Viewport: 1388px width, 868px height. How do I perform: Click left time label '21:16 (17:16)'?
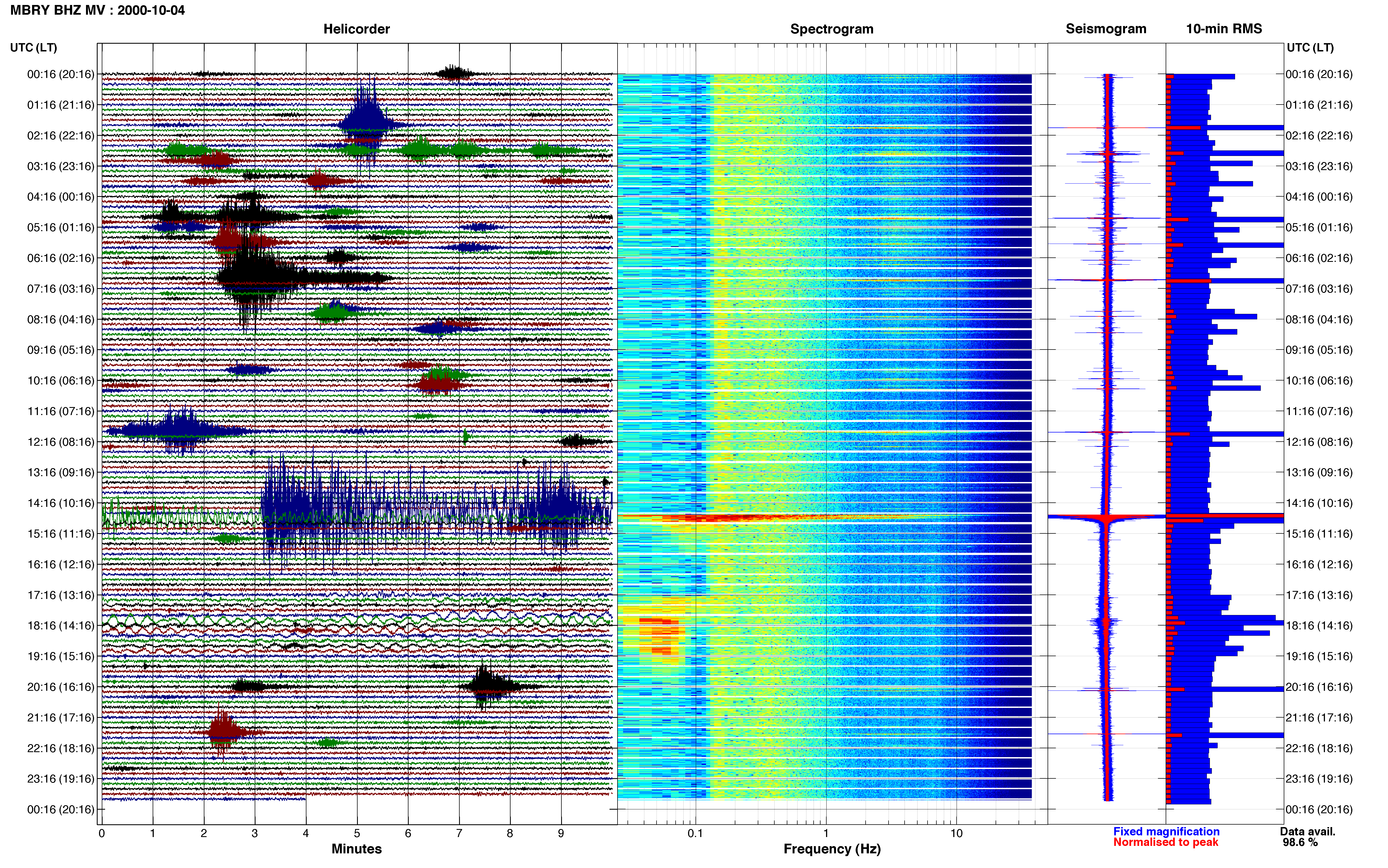point(61,718)
